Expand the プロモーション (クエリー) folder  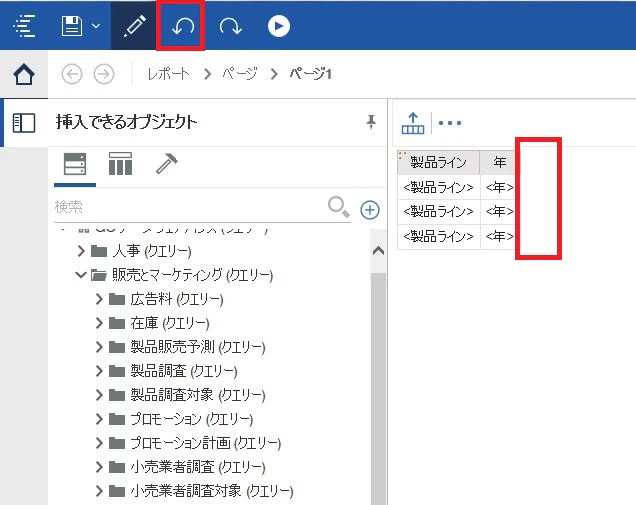point(99,419)
